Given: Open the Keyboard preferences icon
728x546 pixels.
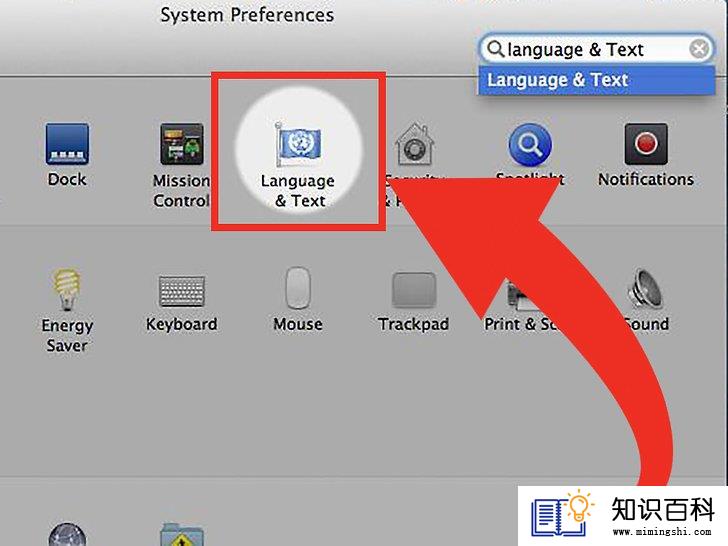Looking at the screenshot, I should (x=182, y=291).
